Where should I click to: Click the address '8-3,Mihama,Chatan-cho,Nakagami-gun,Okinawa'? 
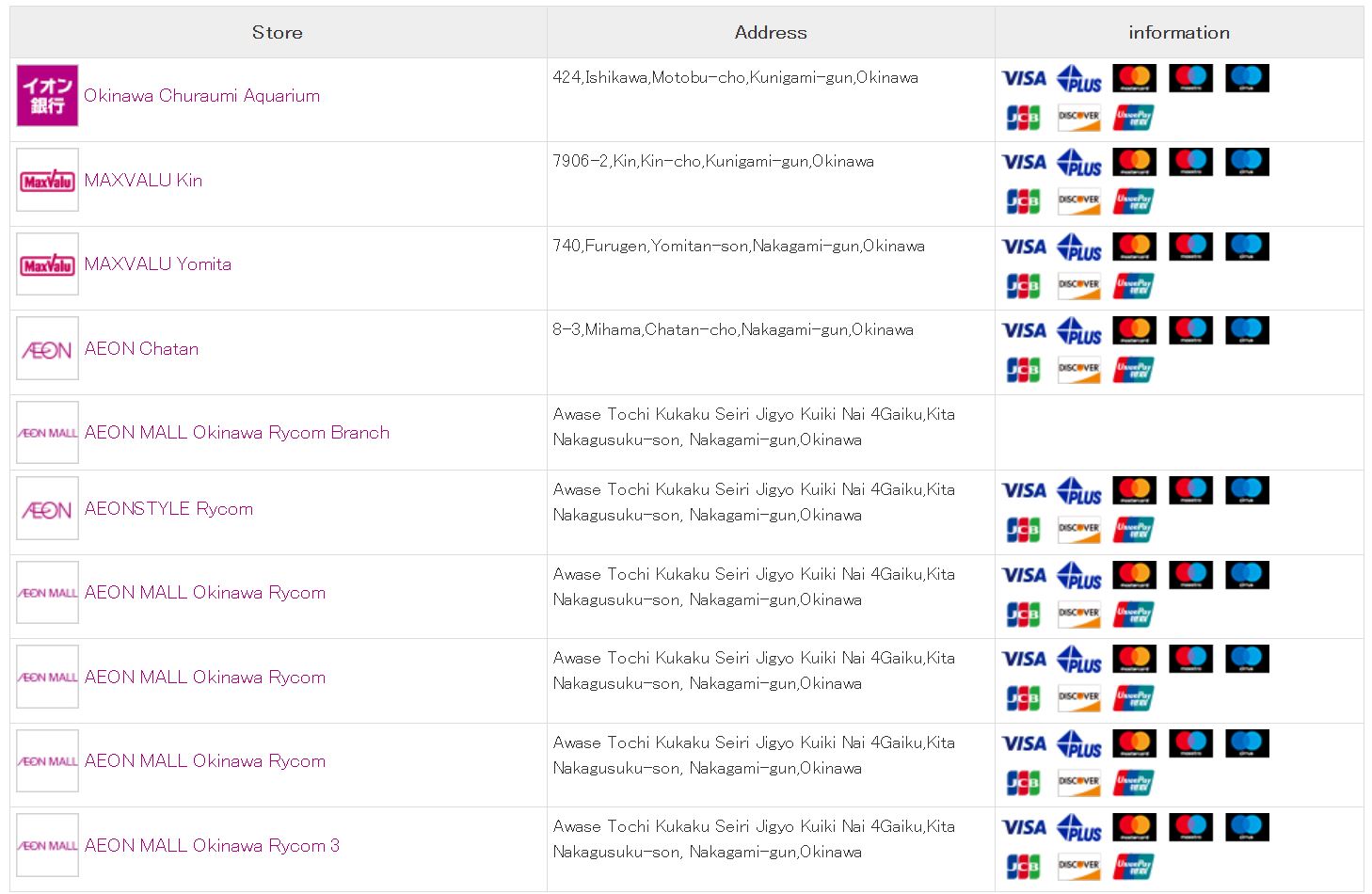click(733, 329)
